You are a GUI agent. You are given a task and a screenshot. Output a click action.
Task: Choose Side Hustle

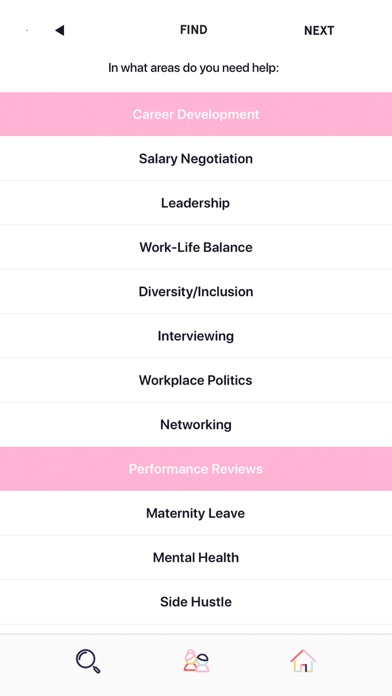196,602
